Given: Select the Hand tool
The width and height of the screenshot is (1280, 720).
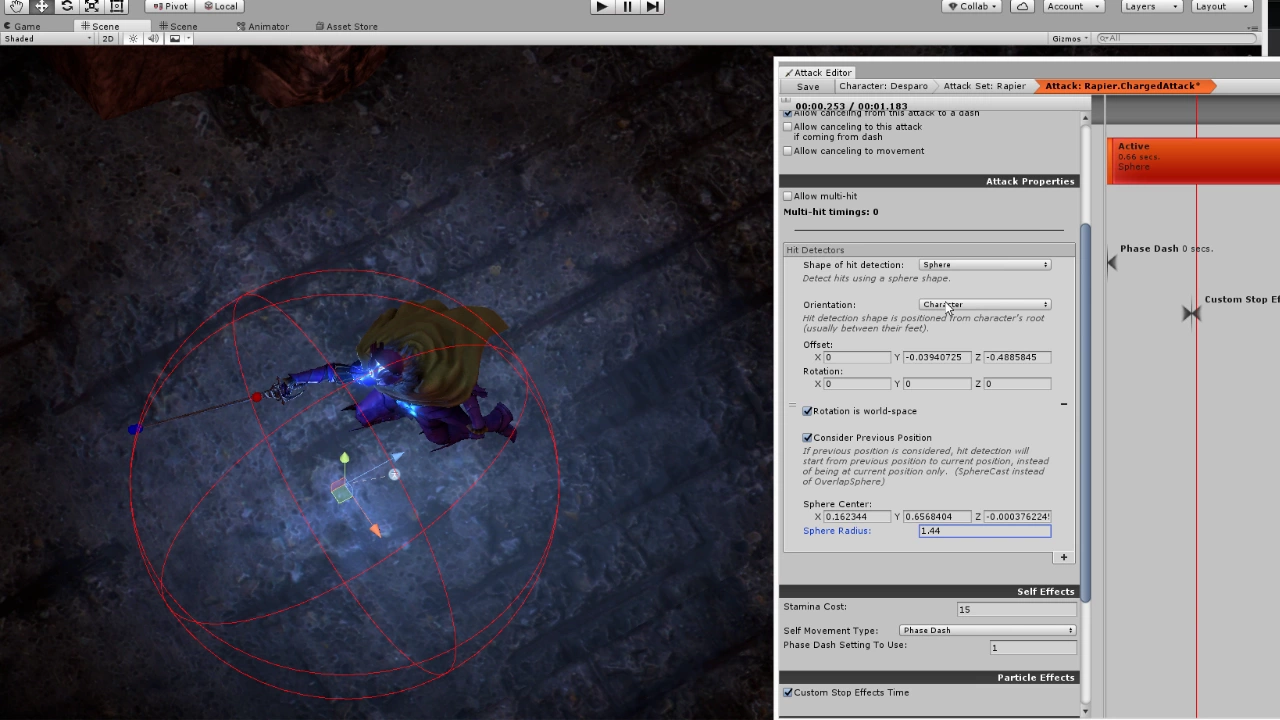Looking at the screenshot, I should [x=17, y=6].
